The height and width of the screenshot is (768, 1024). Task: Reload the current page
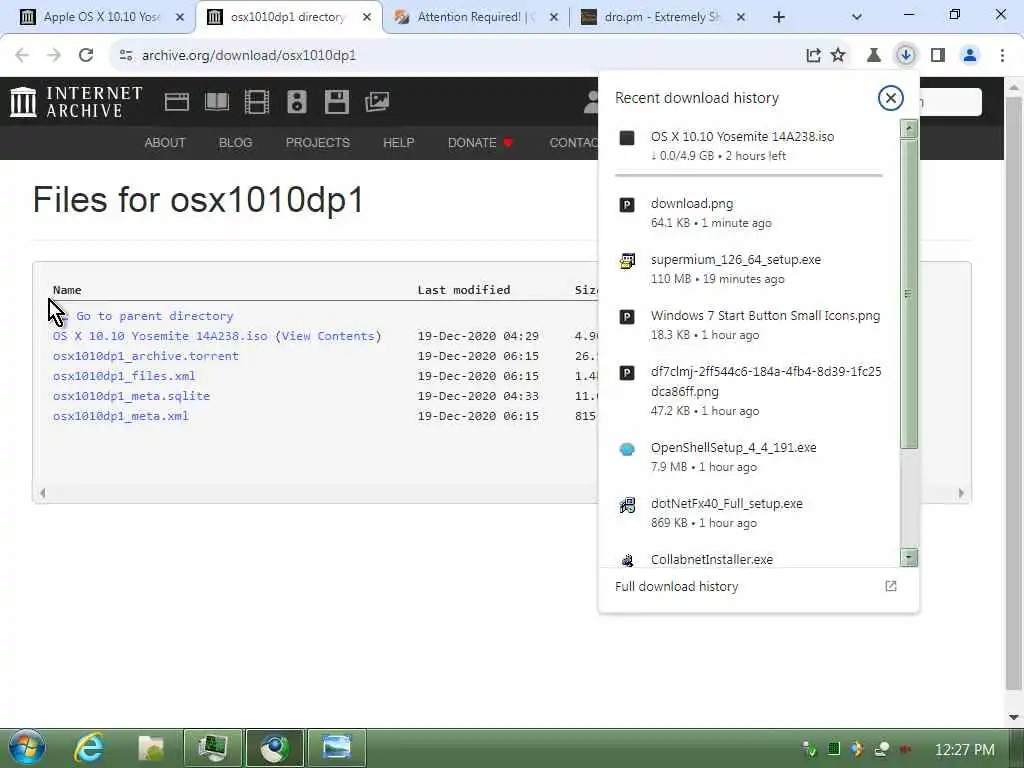pos(86,56)
